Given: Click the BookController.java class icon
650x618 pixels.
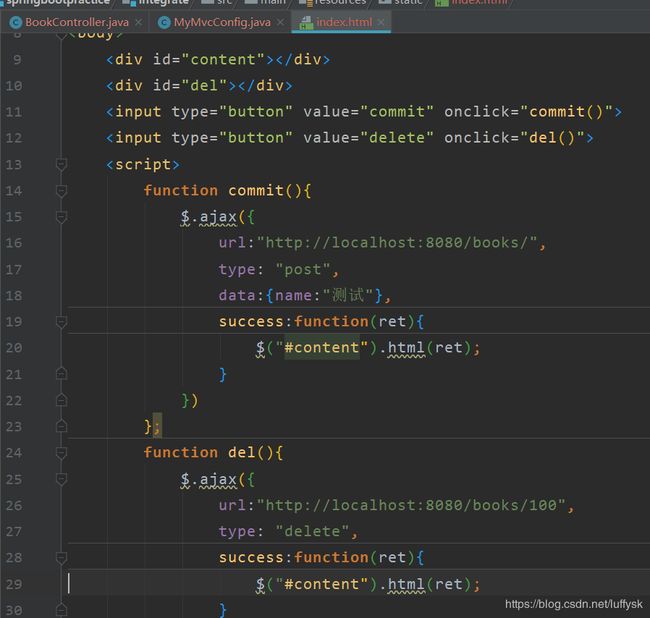Looking at the screenshot, I should pyautogui.click(x=16, y=22).
